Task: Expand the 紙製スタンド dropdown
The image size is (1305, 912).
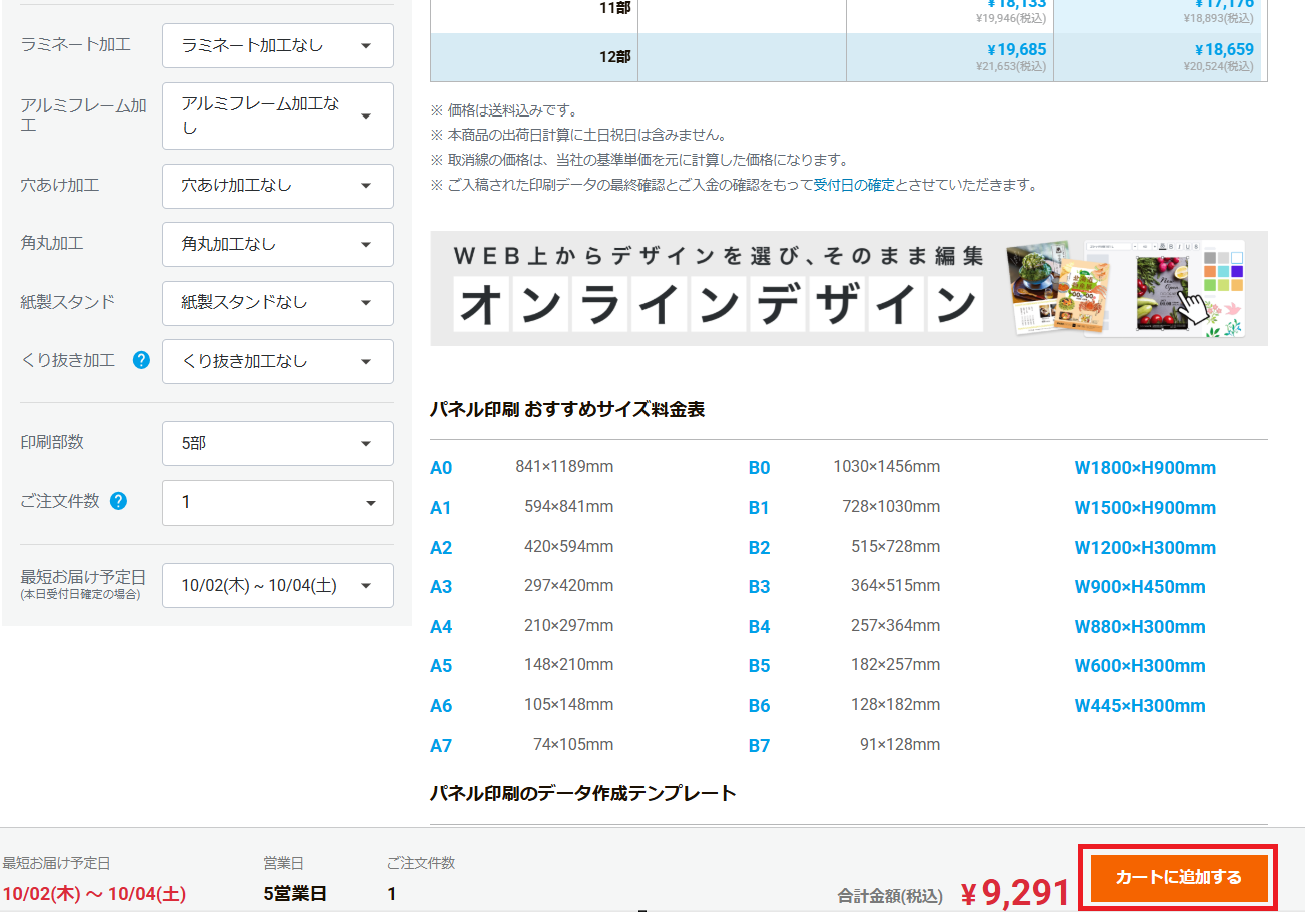Action: point(277,303)
